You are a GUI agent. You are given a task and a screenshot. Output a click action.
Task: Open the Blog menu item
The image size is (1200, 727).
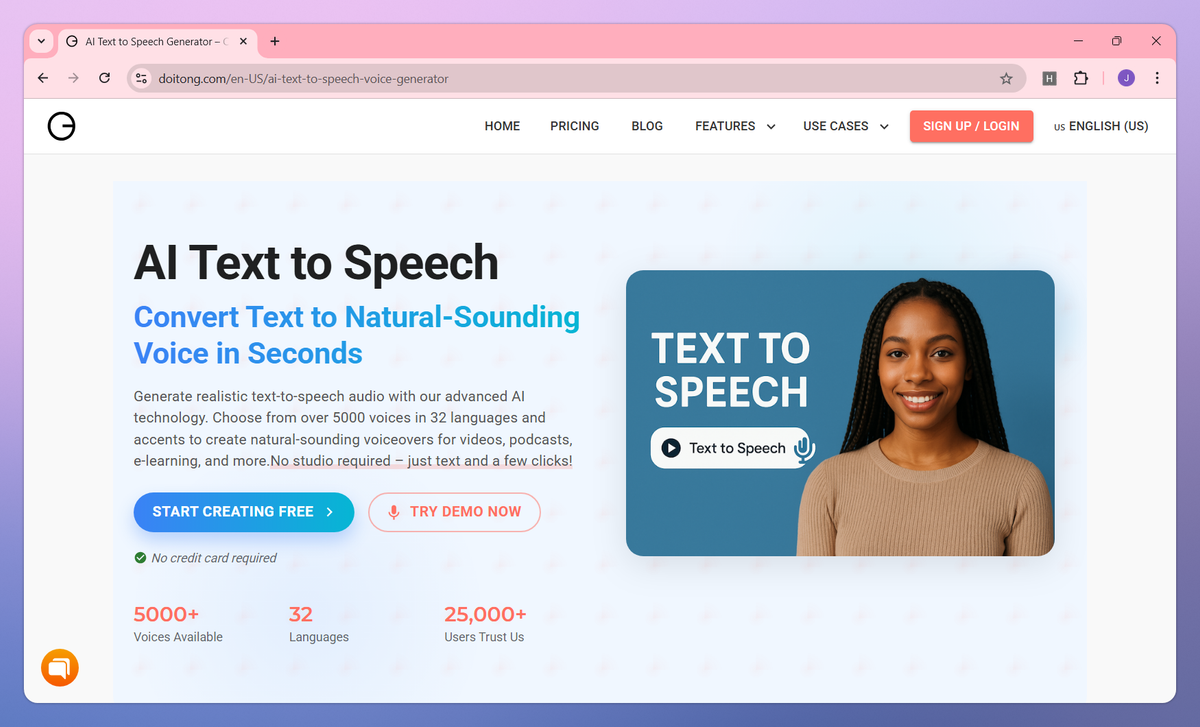[647, 126]
